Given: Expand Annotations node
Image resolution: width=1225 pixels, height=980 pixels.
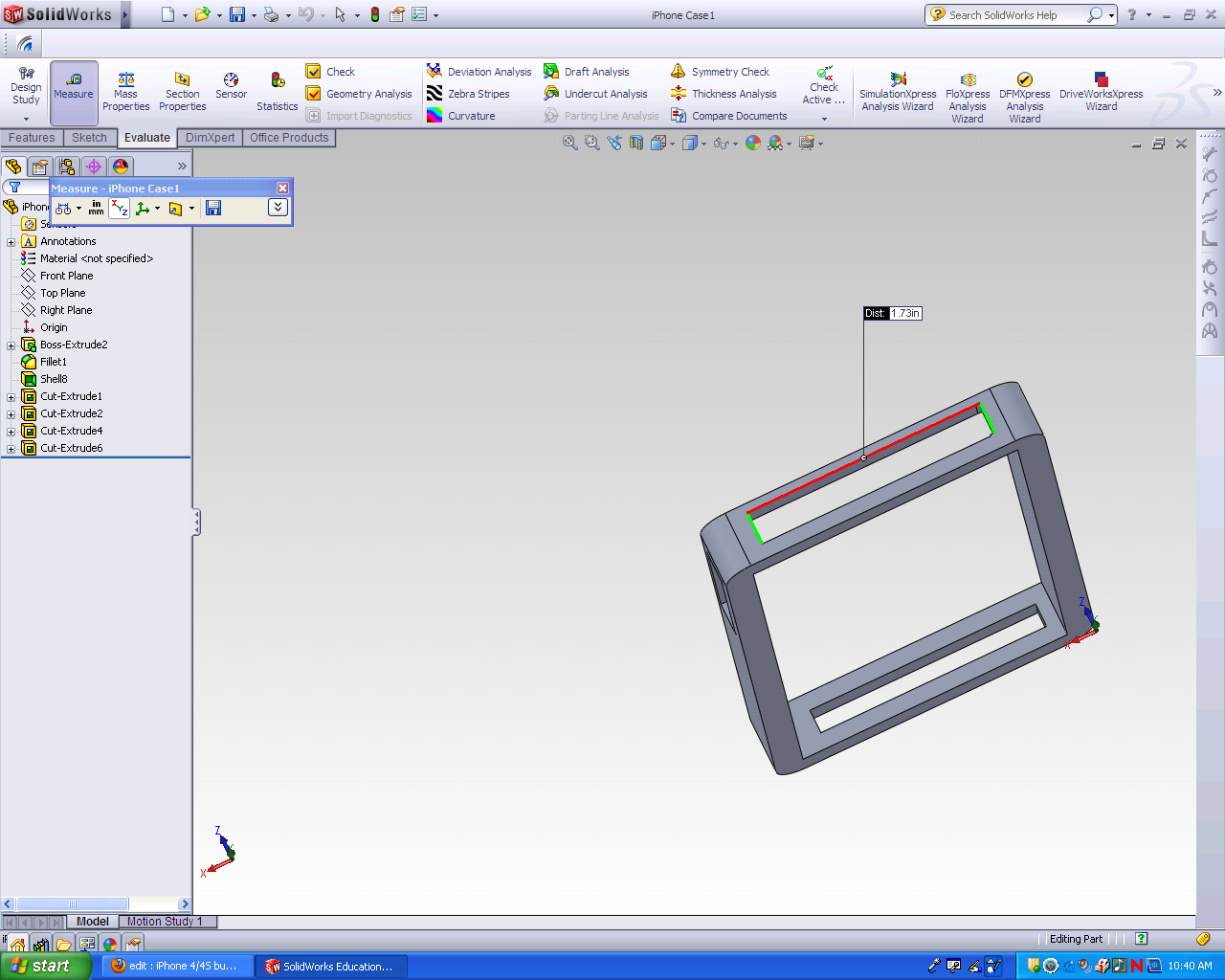Looking at the screenshot, I should click(x=11, y=241).
